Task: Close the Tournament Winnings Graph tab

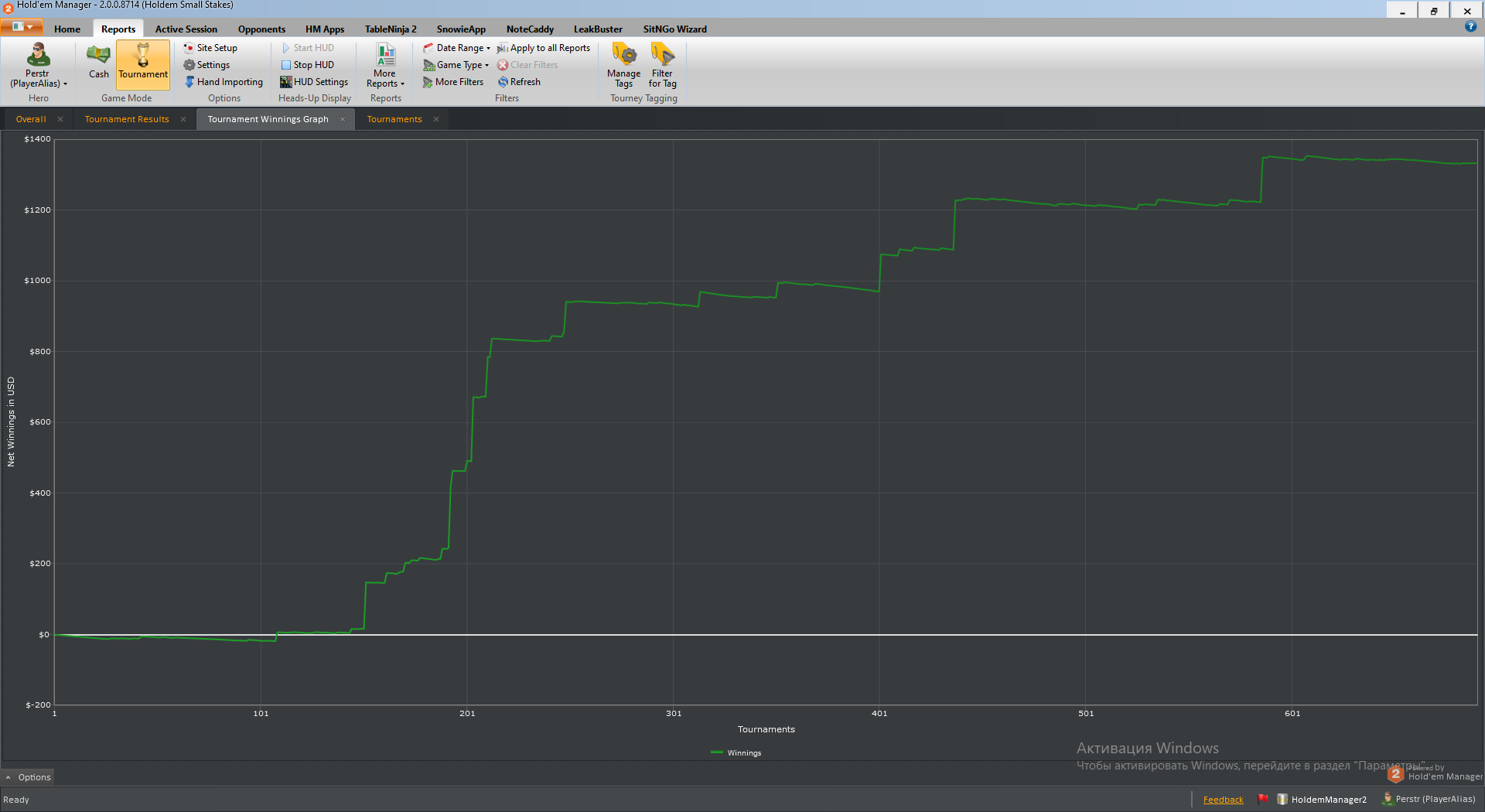Action: (x=343, y=119)
